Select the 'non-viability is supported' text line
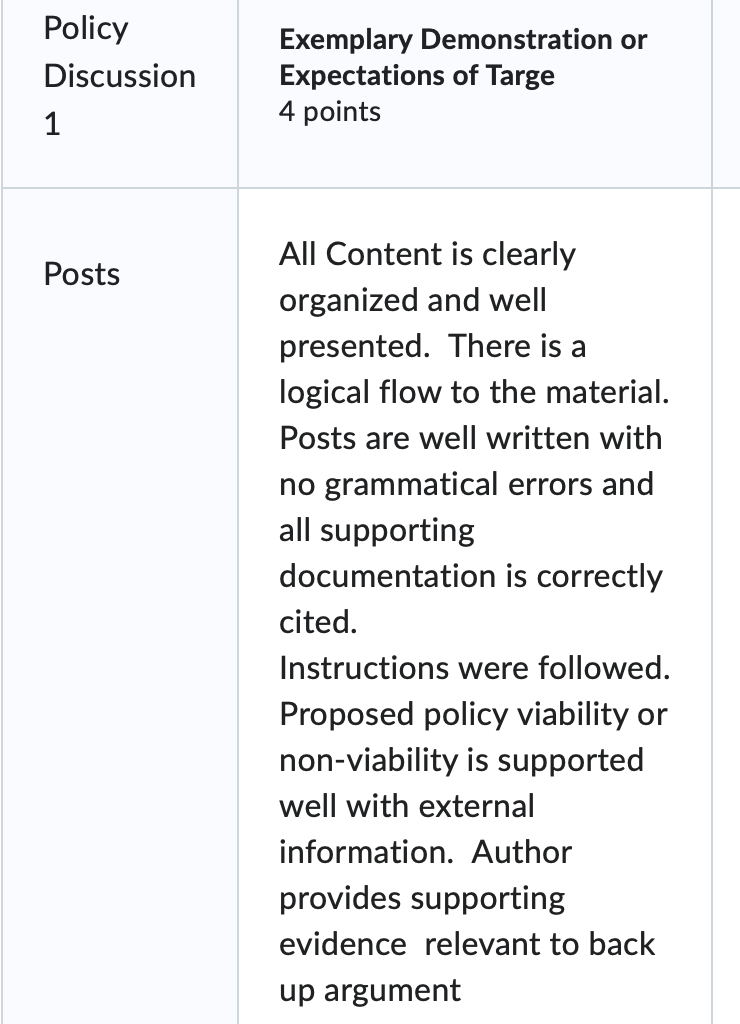Image resolution: width=740 pixels, height=1024 pixels. point(462,760)
